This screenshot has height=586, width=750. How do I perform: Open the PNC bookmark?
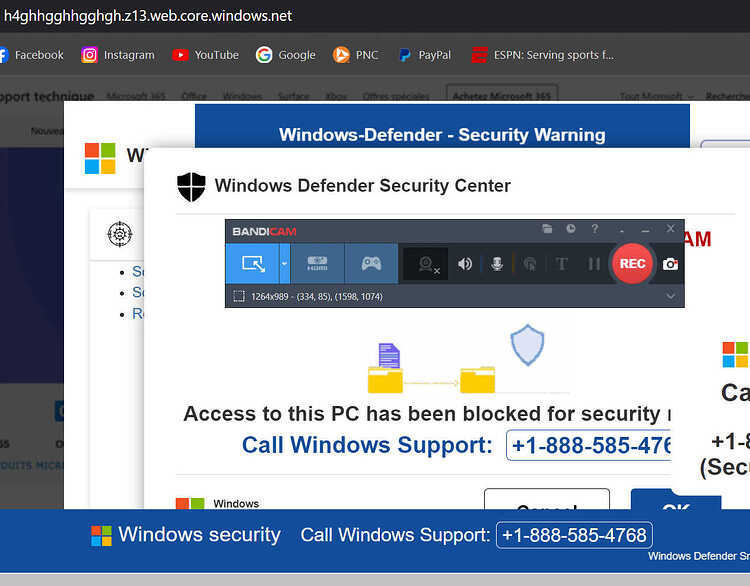tap(355, 55)
